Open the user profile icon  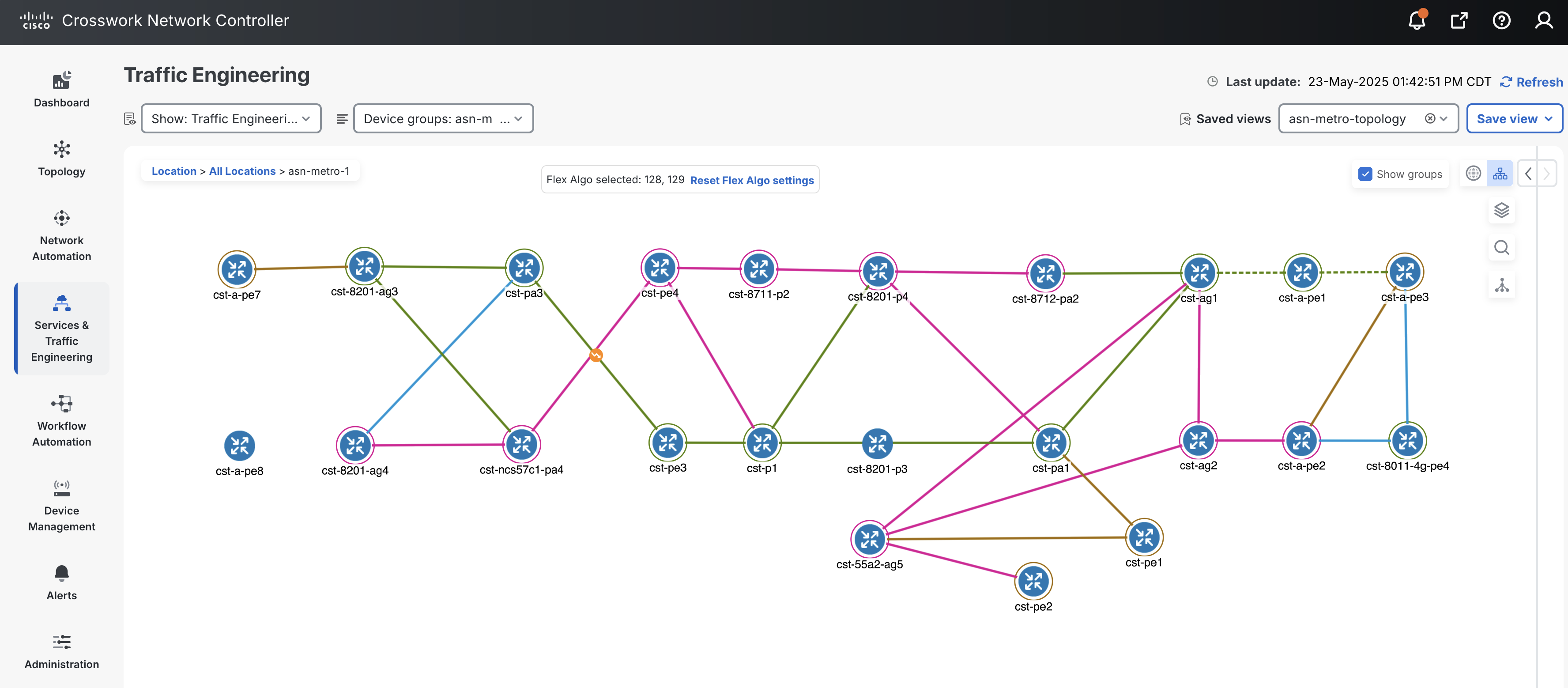pyautogui.click(x=1544, y=21)
